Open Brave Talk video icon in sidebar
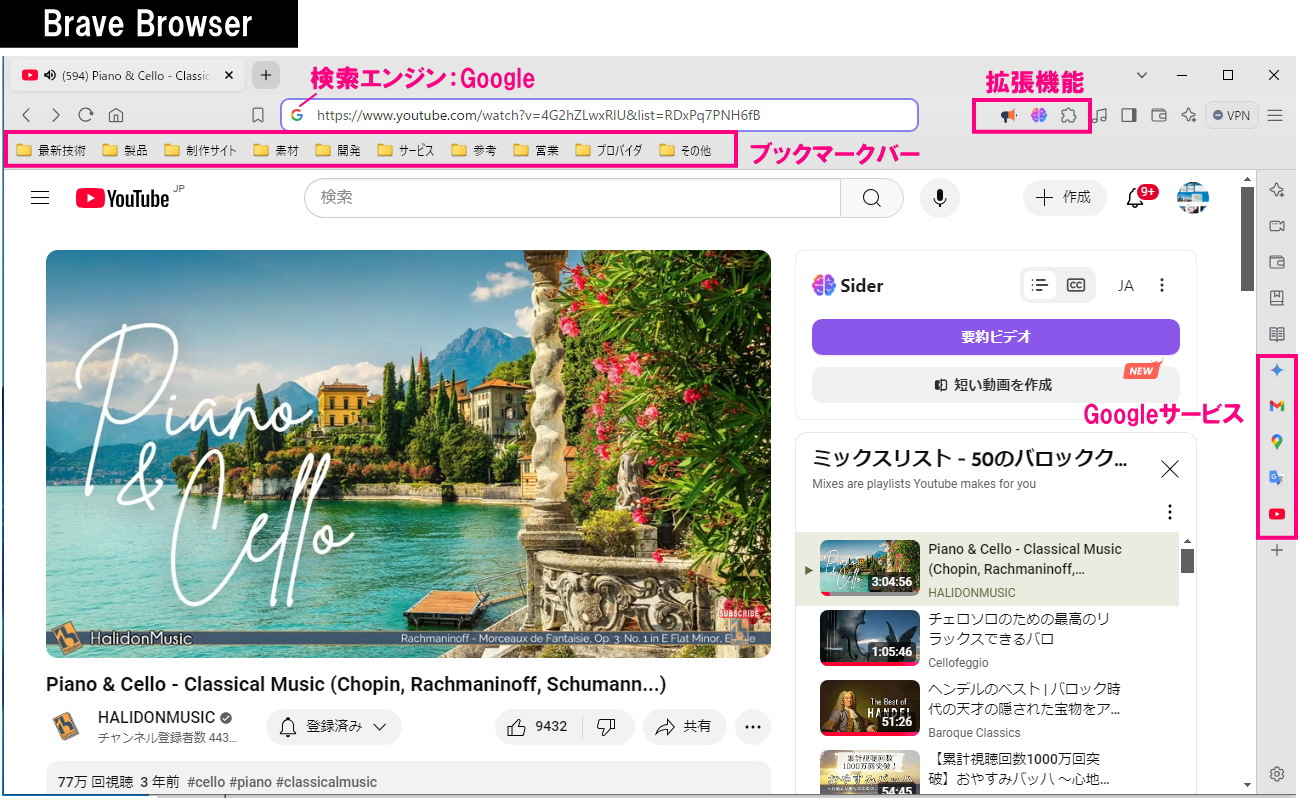This screenshot has width=1298, height=800. (x=1277, y=226)
